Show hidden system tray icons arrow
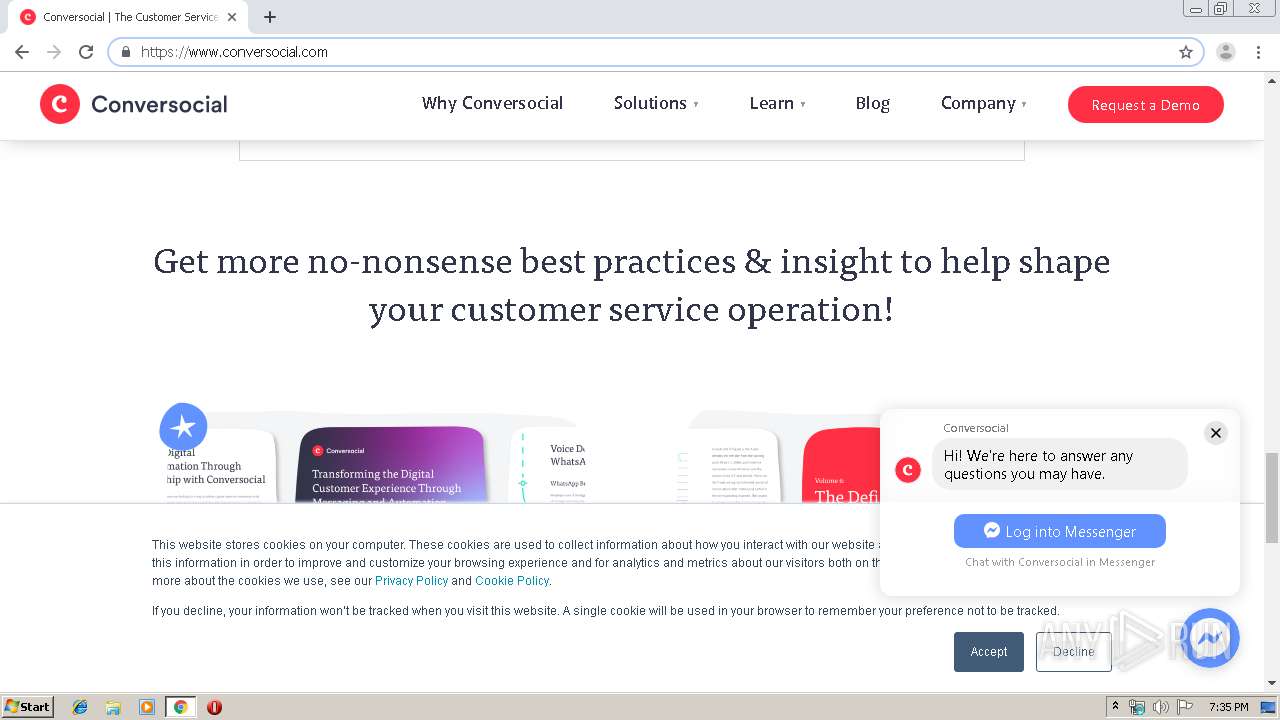 pos(1116,707)
